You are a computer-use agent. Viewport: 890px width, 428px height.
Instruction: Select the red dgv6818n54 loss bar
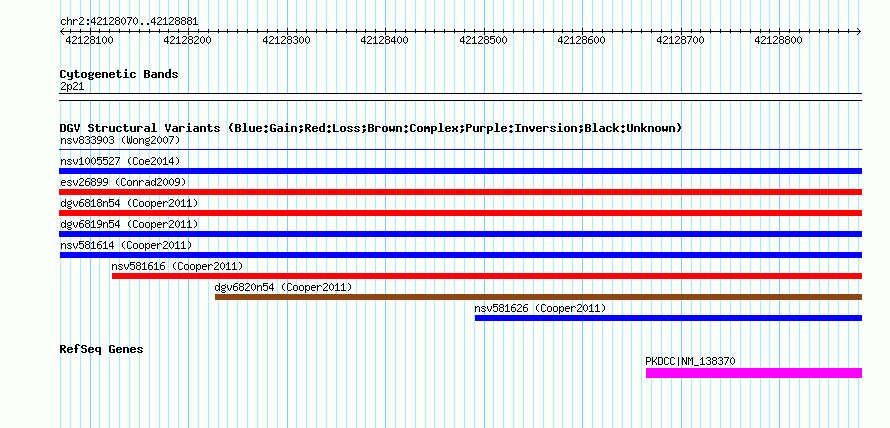[460, 213]
